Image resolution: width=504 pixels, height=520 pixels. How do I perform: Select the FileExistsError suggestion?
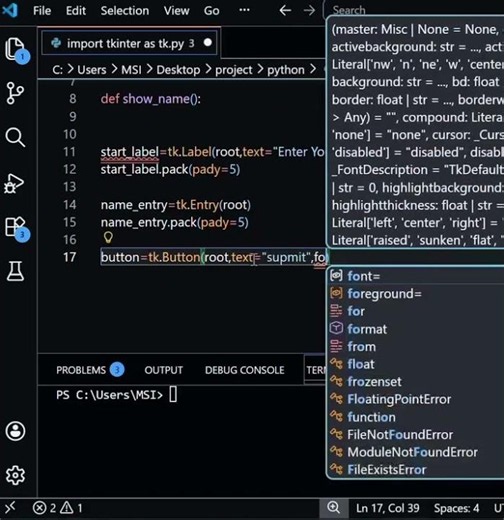pos(415,470)
